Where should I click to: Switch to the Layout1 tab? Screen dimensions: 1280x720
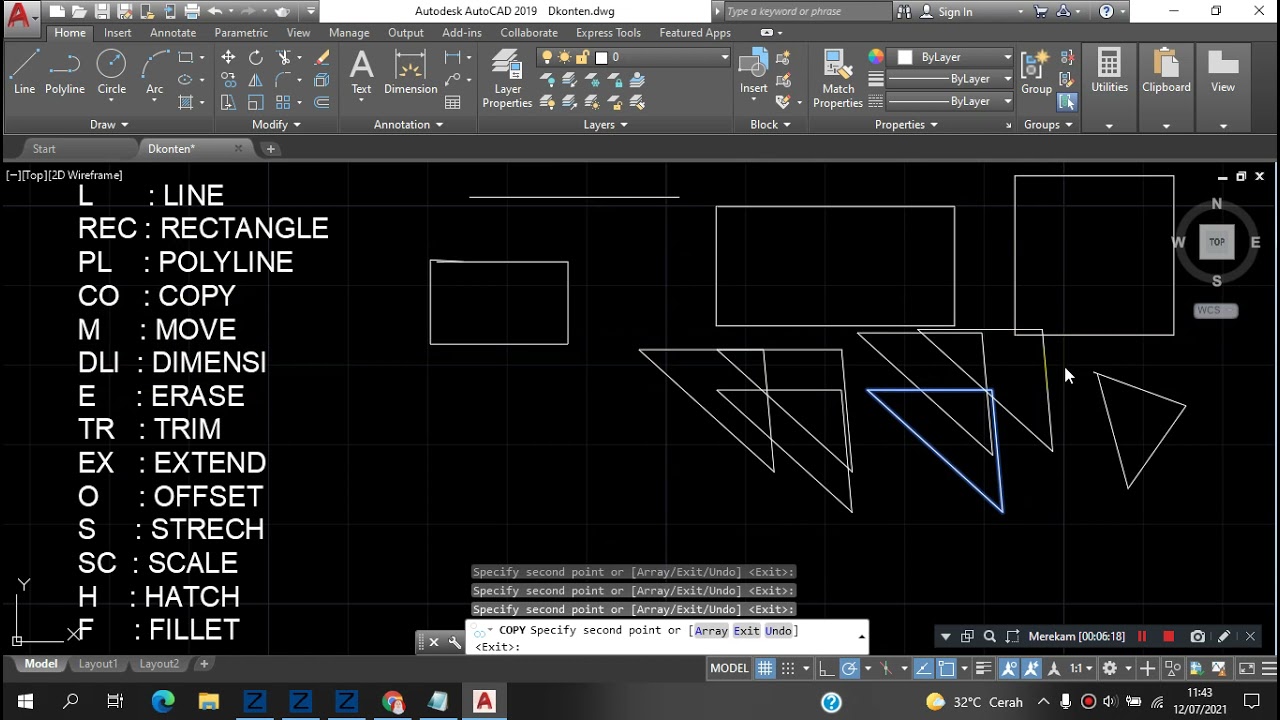(x=98, y=664)
